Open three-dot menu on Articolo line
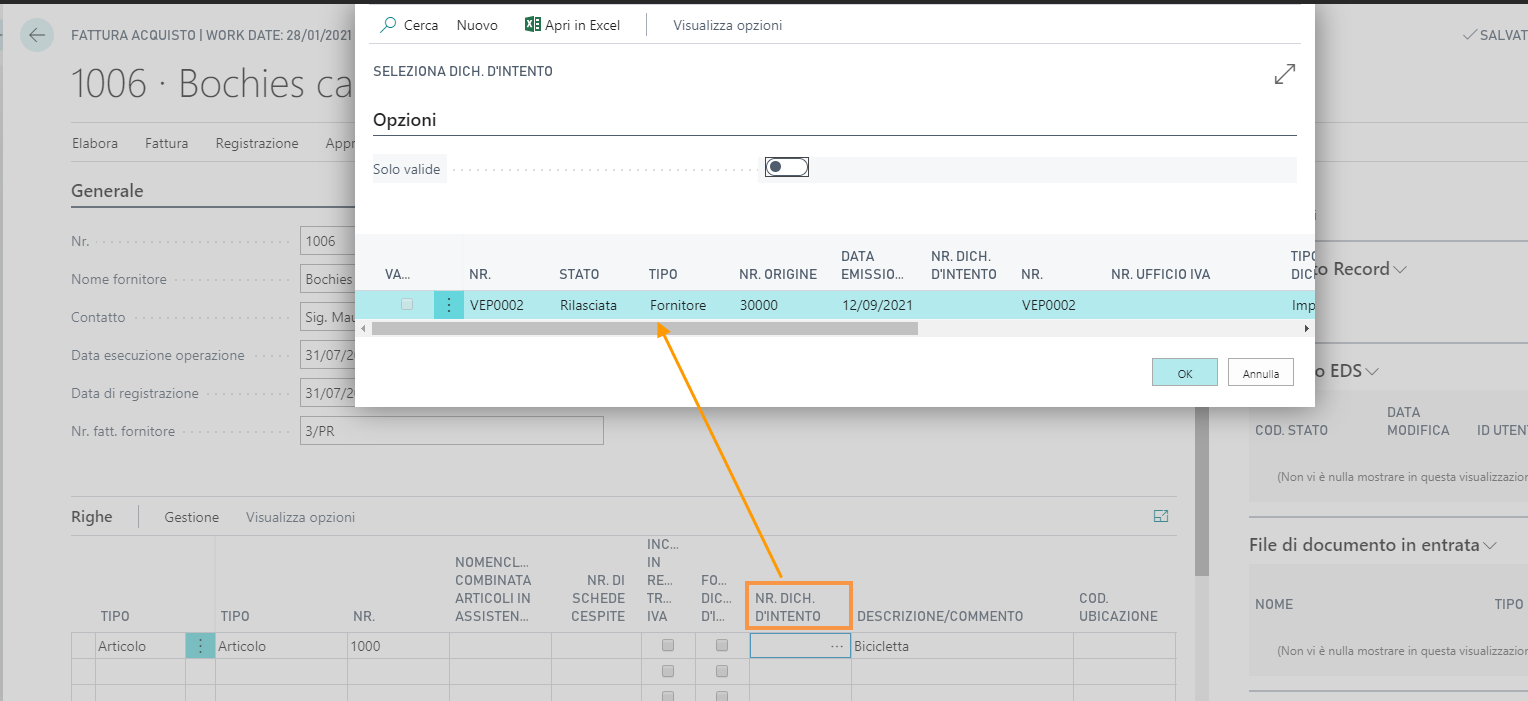Viewport: 1528px width, 701px height. pos(200,646)
